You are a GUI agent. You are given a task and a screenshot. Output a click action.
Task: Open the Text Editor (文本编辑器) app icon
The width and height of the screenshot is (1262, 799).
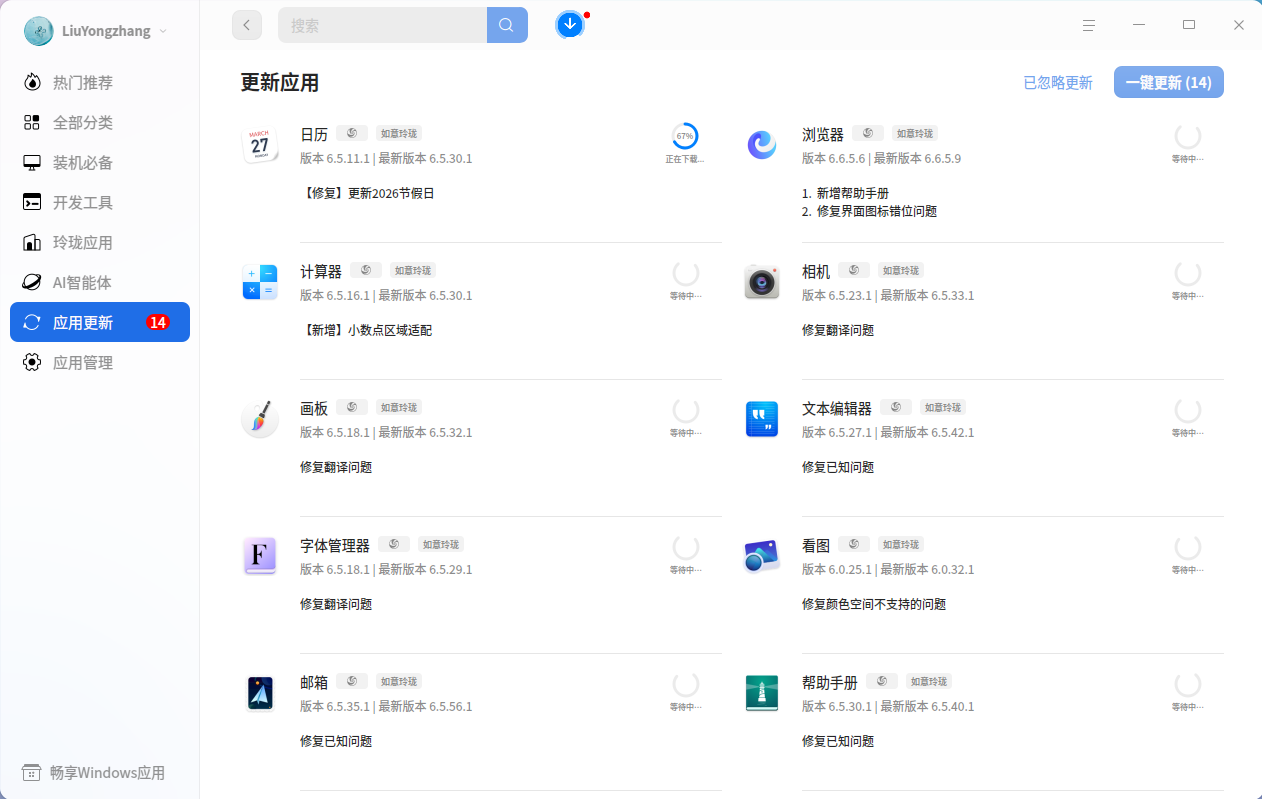(x=762, y=419)
